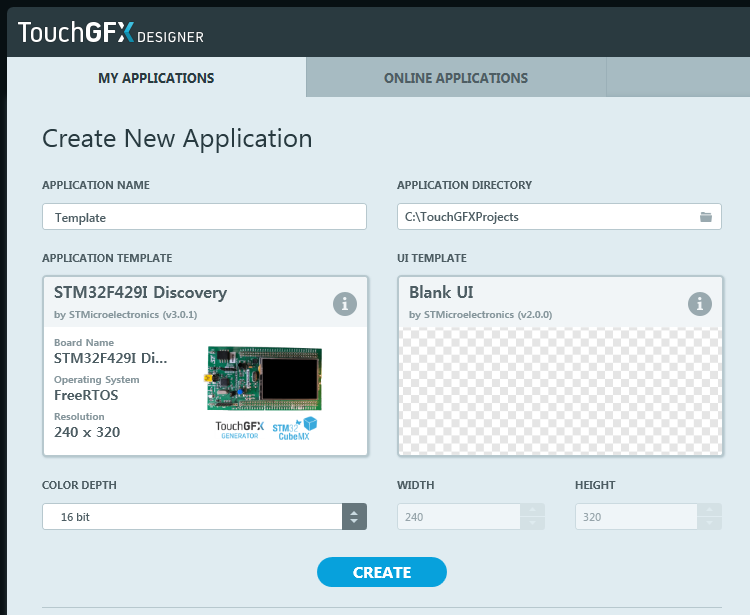
Task: Click the 240 x 320 resolution value
Action: tap(87, 432)
